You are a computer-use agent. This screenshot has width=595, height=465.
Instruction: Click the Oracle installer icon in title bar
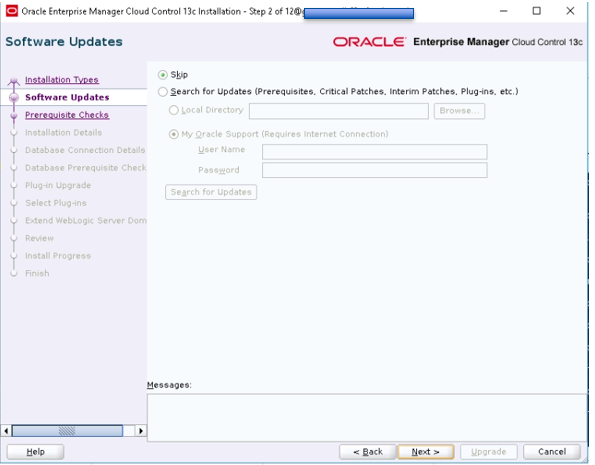click(x=12, y=11)
